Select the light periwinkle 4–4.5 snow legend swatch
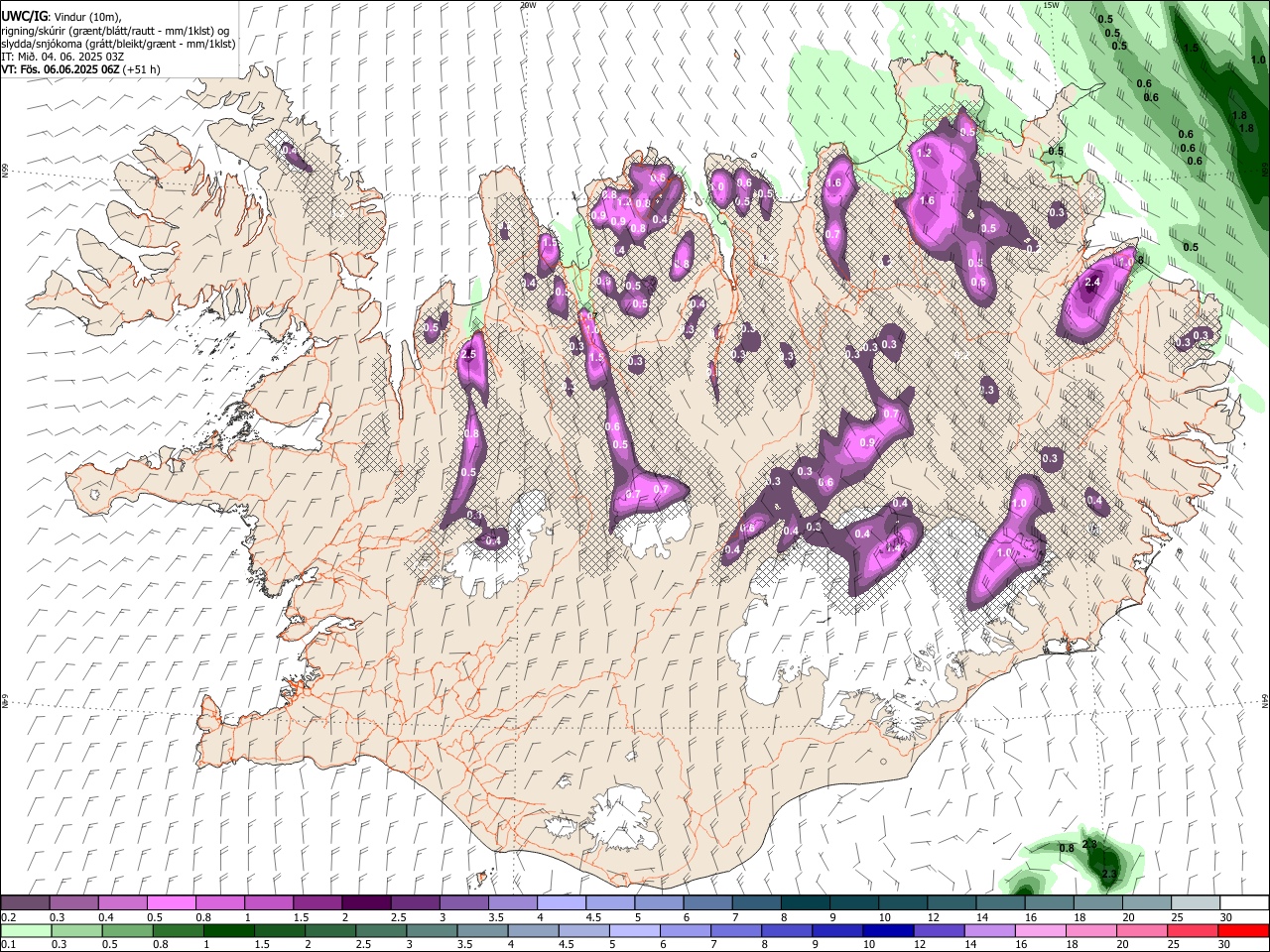Screen dimensions: 1270x952 pos(561,903)
